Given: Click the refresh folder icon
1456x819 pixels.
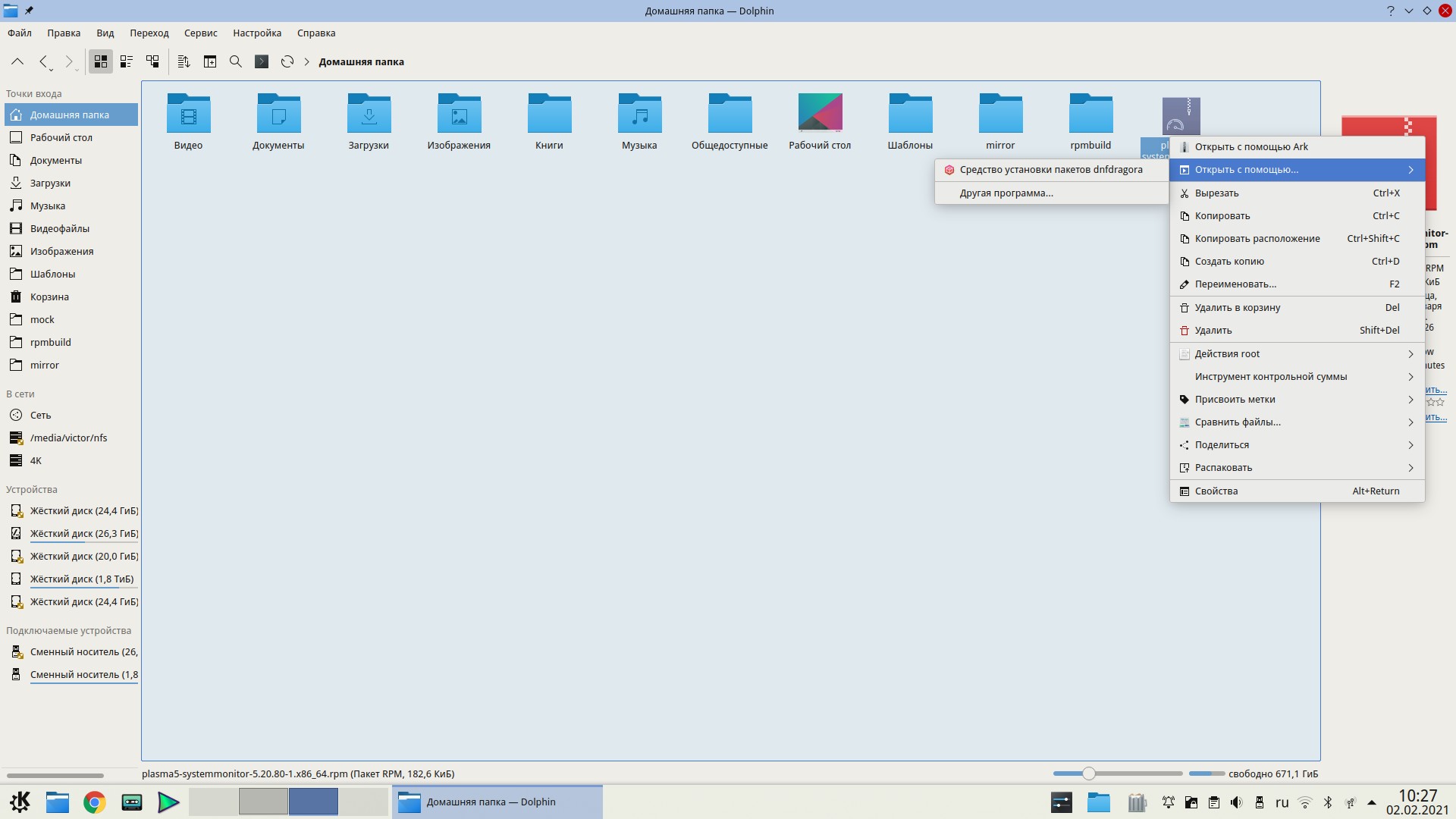Looking at the screenshot, I should point(287,61).
